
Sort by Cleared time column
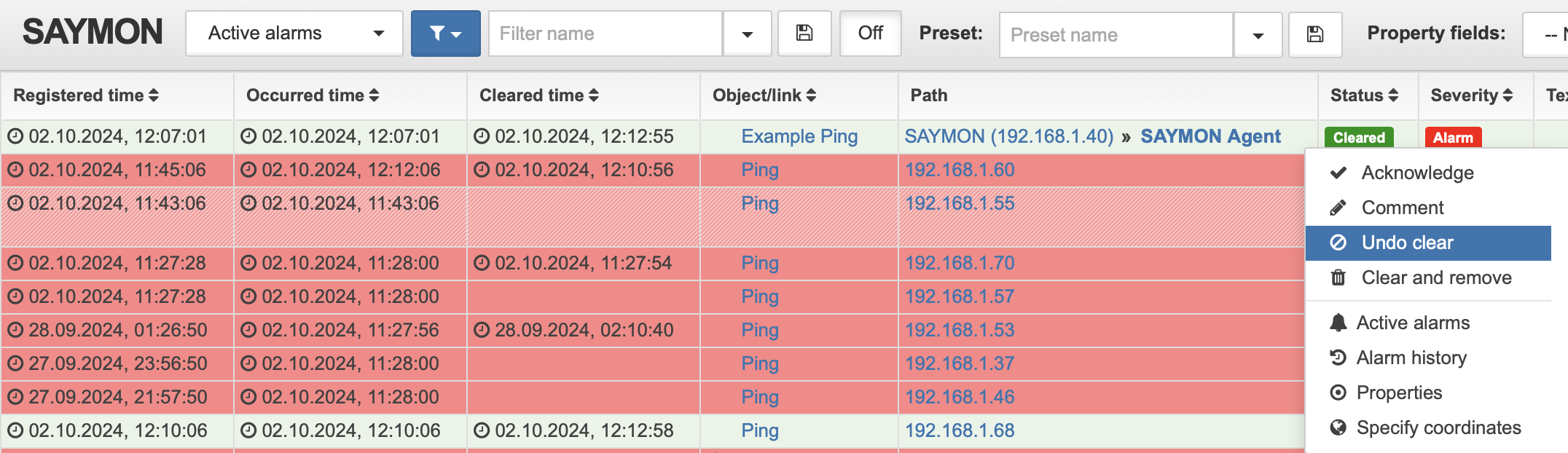539,95
